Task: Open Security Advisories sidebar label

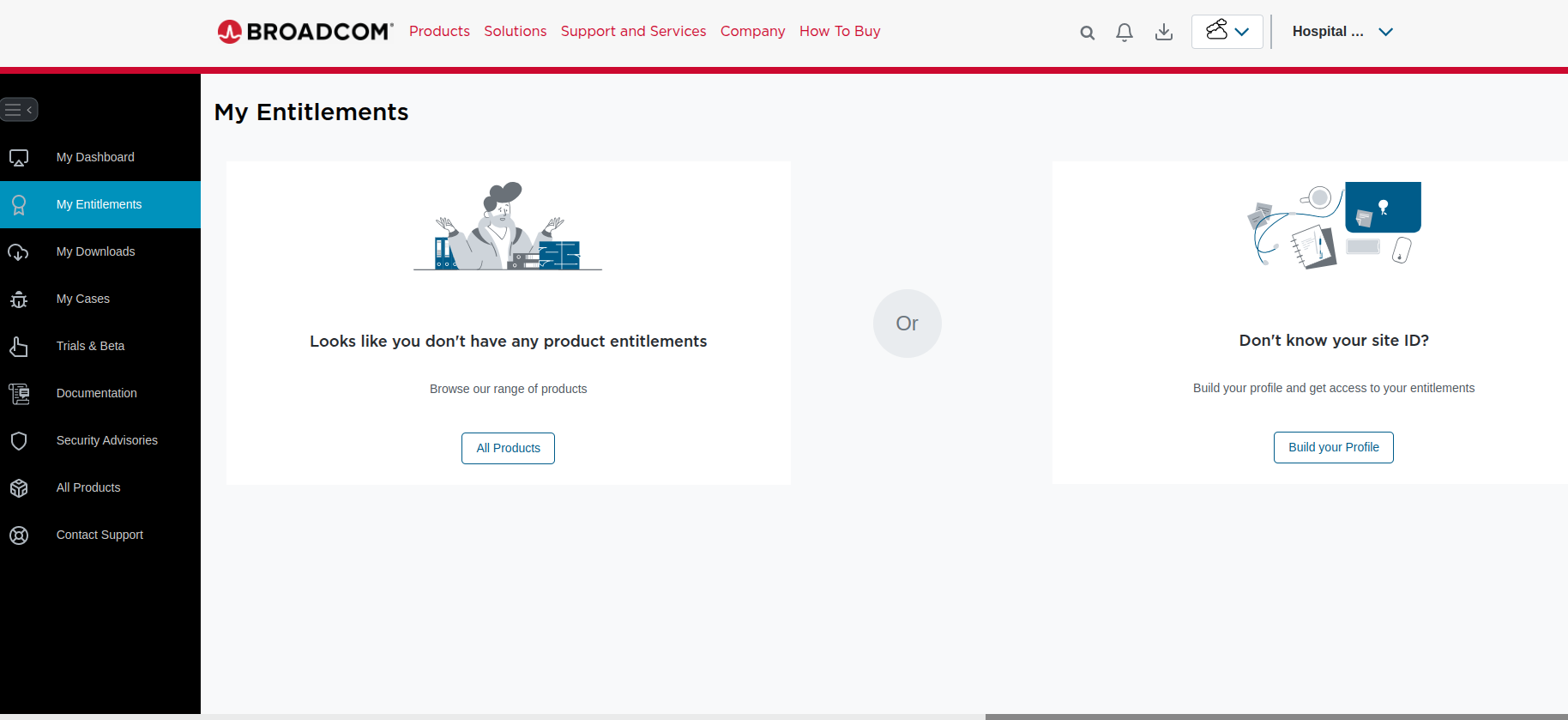Action: (x=107, y=440)
